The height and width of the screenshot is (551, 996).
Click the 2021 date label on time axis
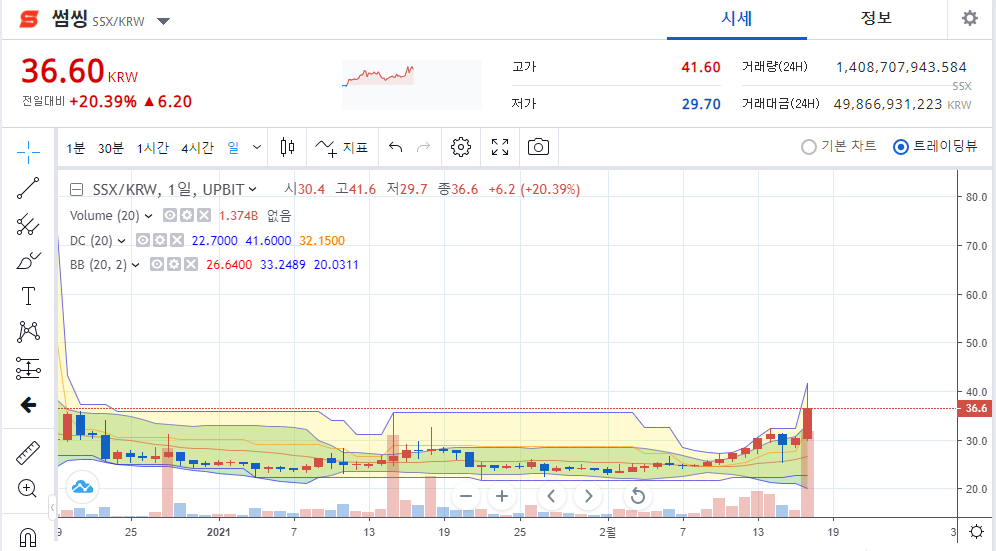219,532
